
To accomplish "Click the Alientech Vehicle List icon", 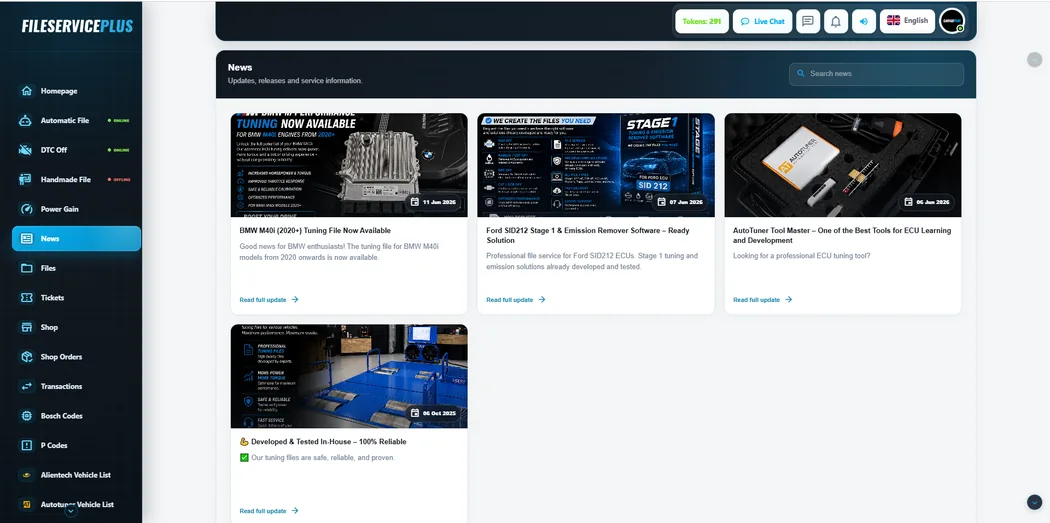I will (27, 475).
